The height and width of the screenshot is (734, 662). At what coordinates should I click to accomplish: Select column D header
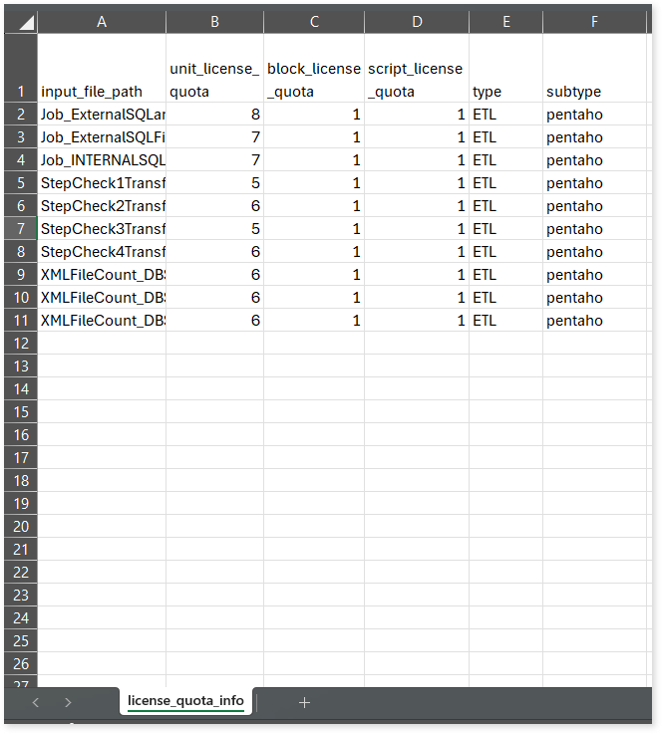pyautogui.click(x=416, y=22)
